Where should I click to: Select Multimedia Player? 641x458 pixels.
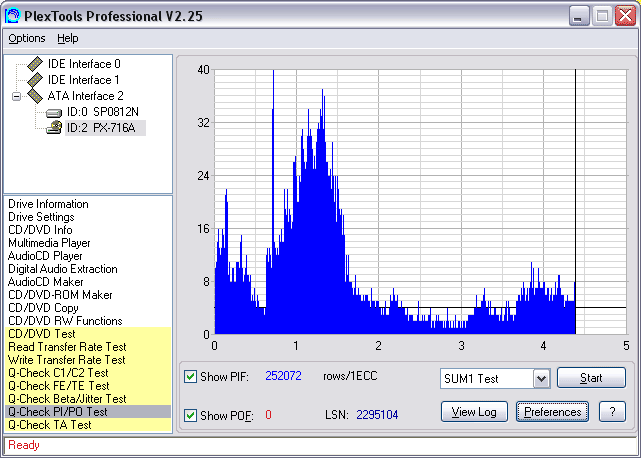tap(49, 243)
